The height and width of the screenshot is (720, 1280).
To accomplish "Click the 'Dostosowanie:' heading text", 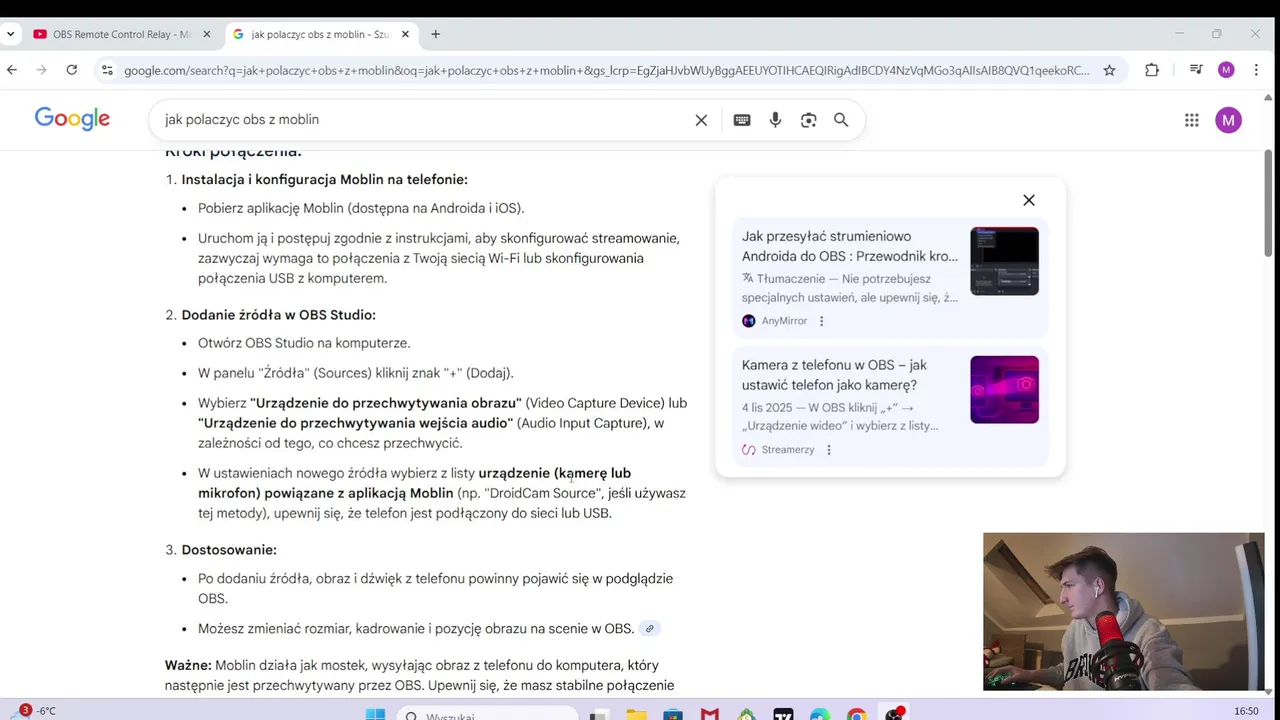I will point(229,550).
